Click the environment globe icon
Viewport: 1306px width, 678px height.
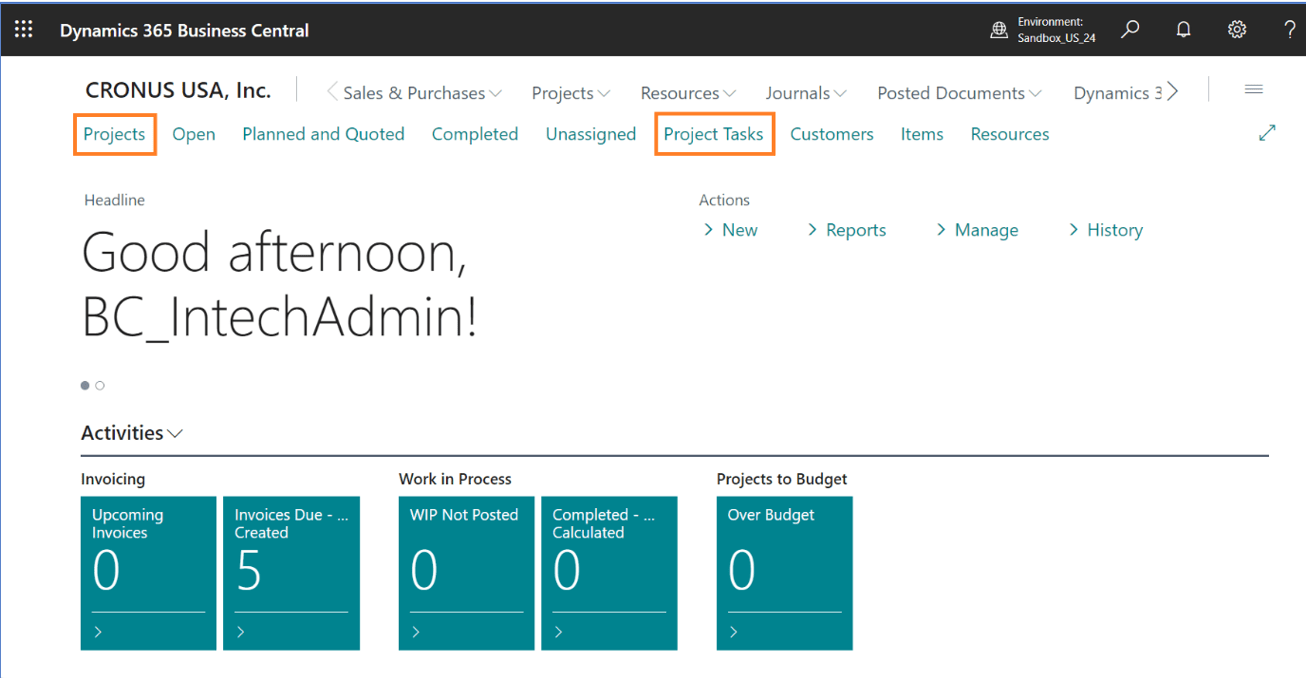(x=999, y=31)
